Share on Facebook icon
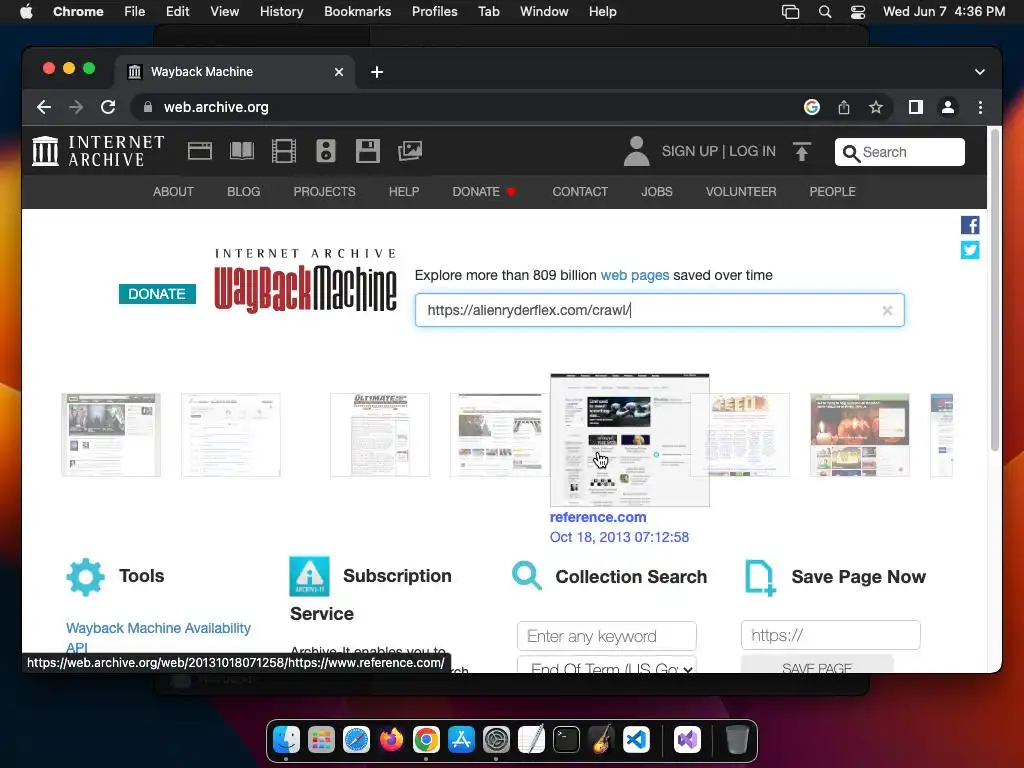 [970, 225]
